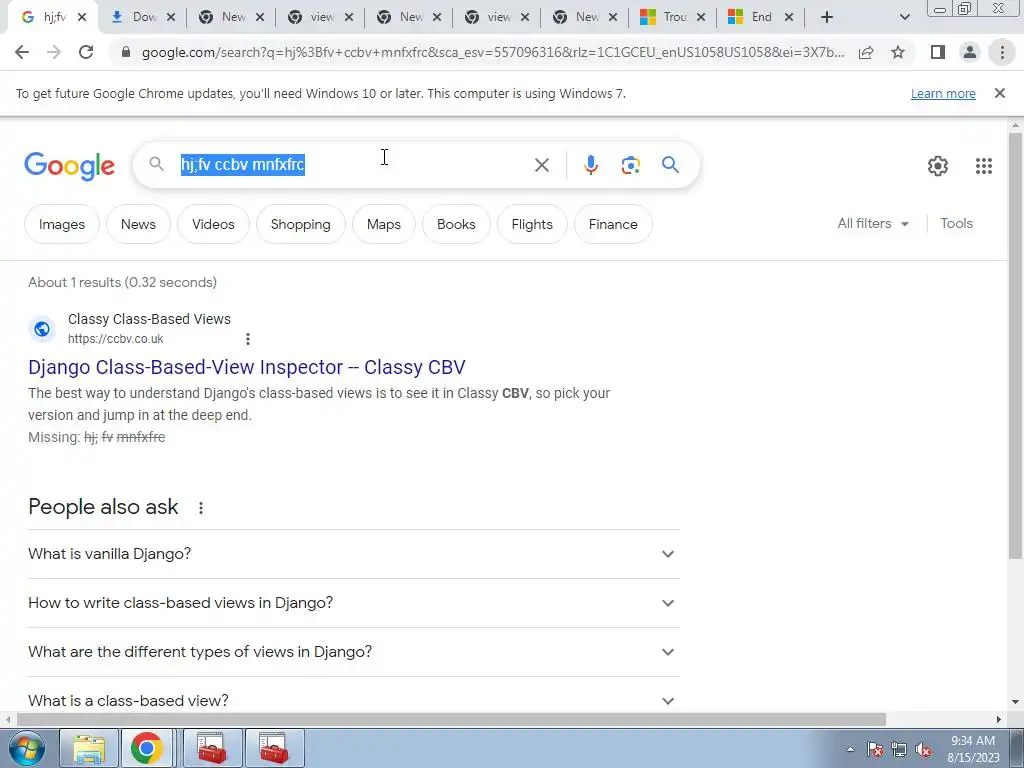Screen dimensions: 1024x768
Task: Click the https://ccbv.co.uk URL text
Action: (x=116, y=339)
